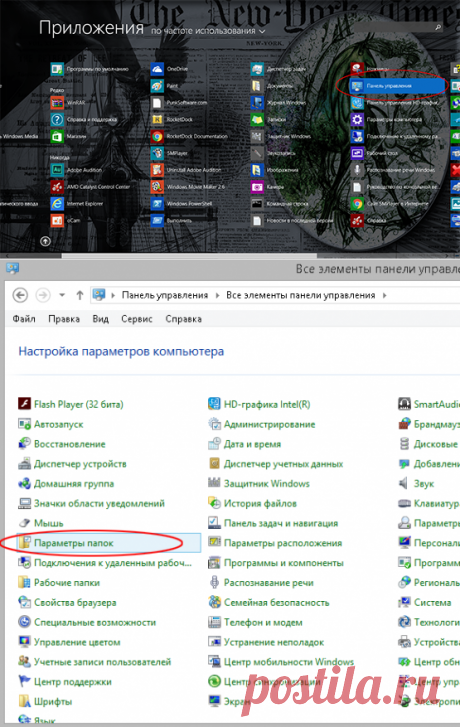The height and width of the screenshot is (727, 460).
Task: Open Домашняя группа settings
Action: pyautogui.click(x=66, y=484)
